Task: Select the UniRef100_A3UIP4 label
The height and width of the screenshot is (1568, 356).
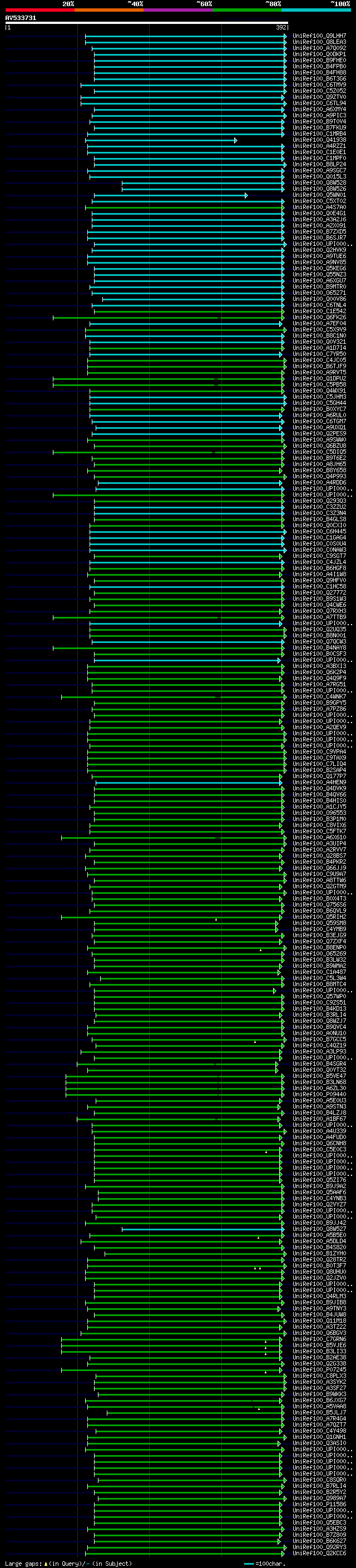Action: (x=319, y=844)
